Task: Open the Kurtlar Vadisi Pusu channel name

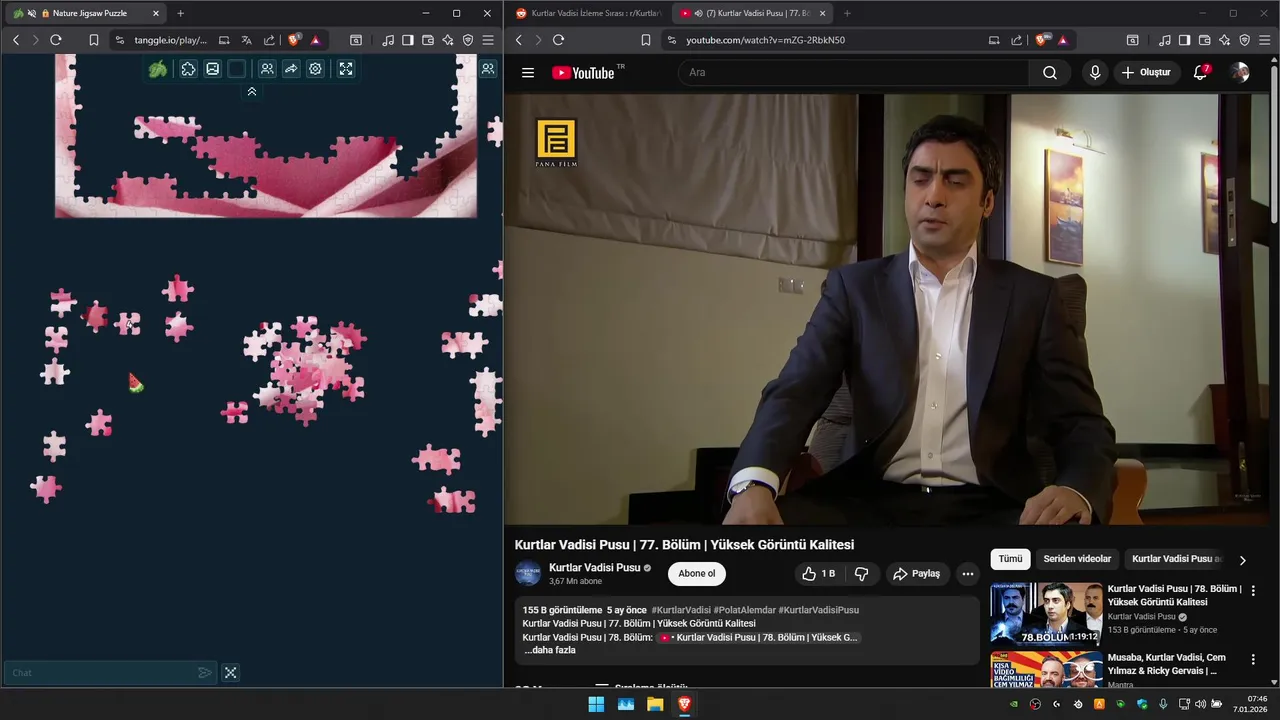Action: click(594, 568)
